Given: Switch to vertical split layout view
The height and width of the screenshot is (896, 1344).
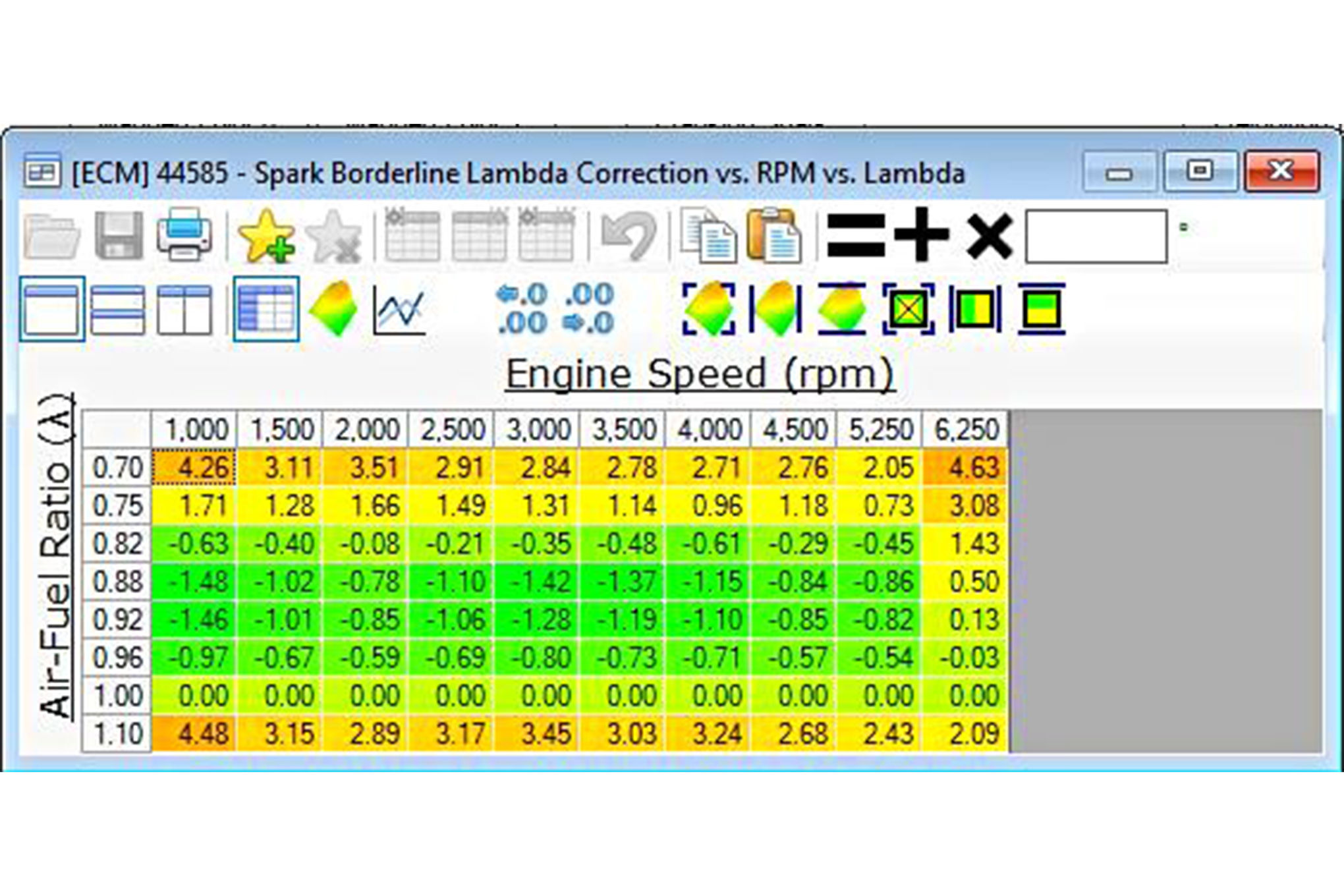Looking at the screenshot, I should [184, 310].
